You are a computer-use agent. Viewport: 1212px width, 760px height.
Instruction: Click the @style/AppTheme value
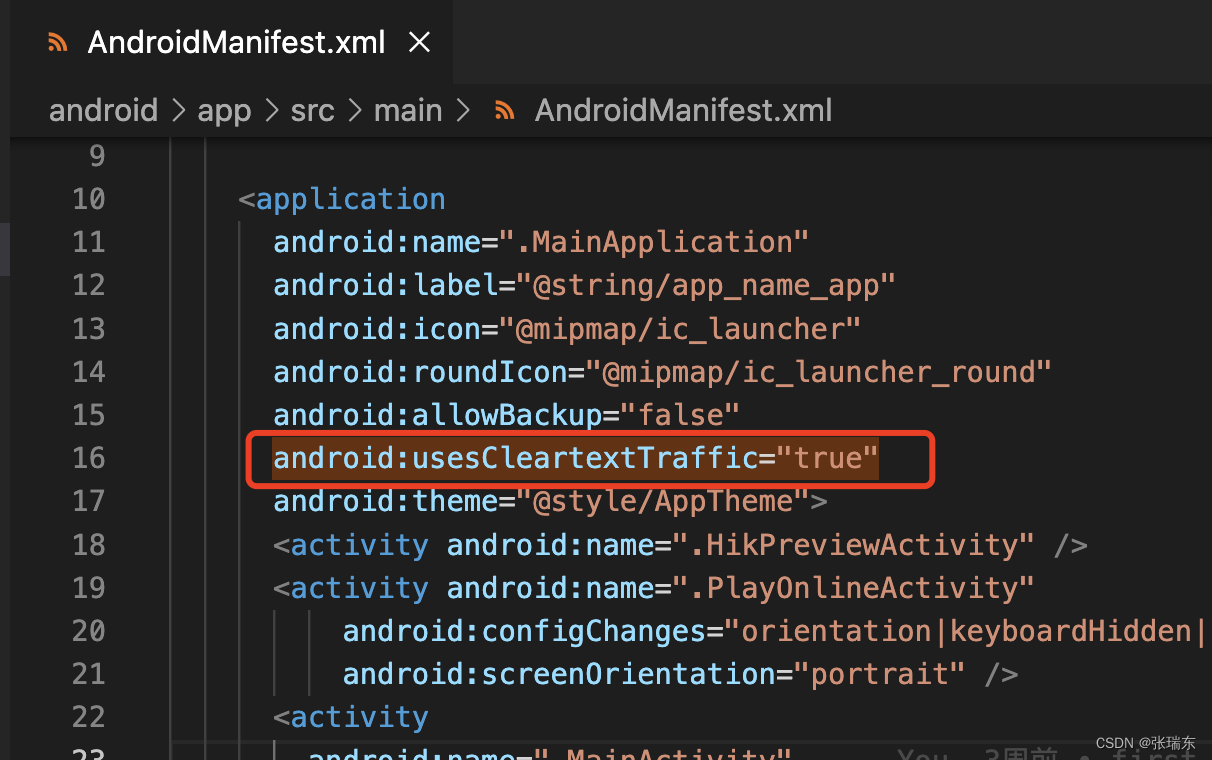pyautogui.click(x=662, y=500)
